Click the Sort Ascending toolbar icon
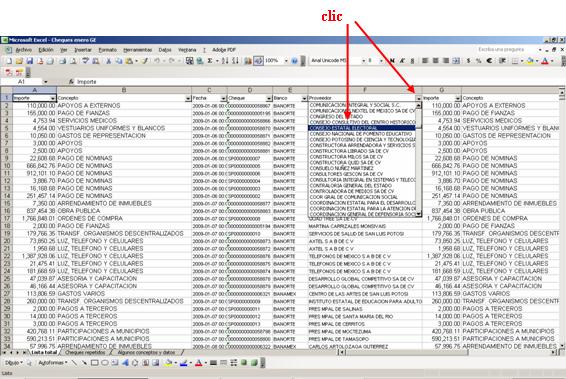The height and width of the screenshot is (379, 566). [x=225, y=61]
